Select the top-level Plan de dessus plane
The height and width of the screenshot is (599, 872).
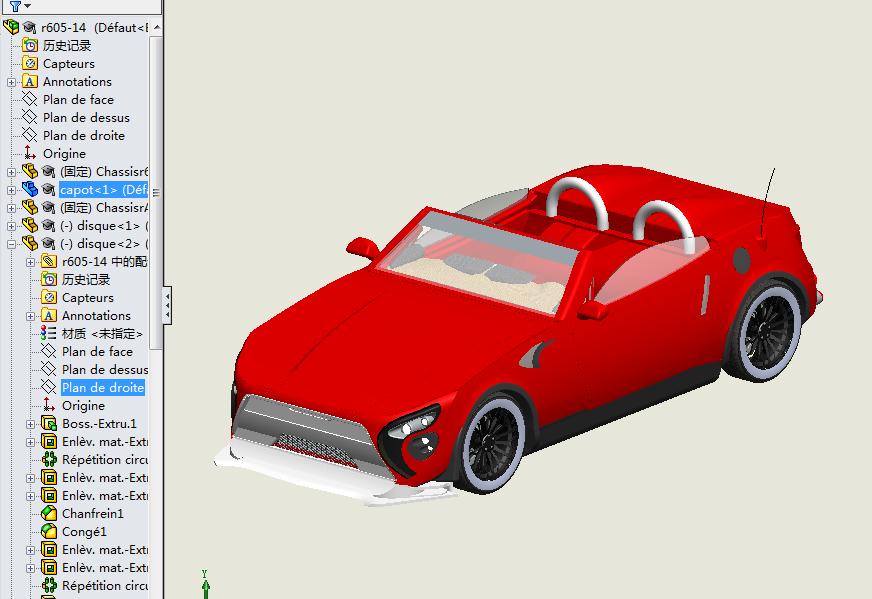[86, 118]
